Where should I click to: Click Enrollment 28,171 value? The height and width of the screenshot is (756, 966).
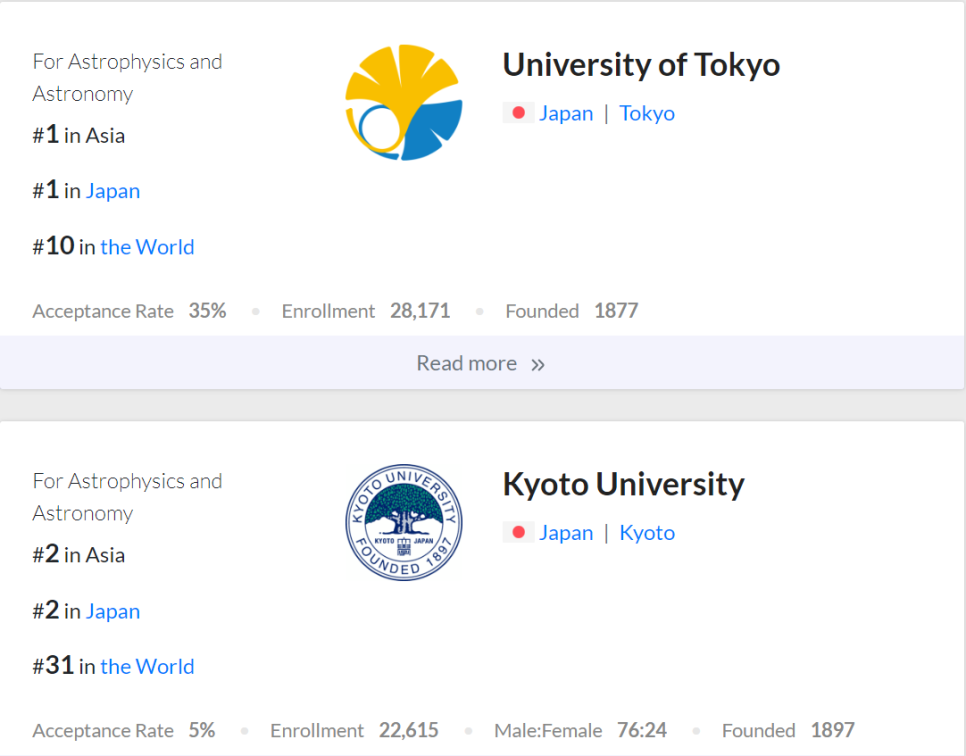(x=420, y=311)
